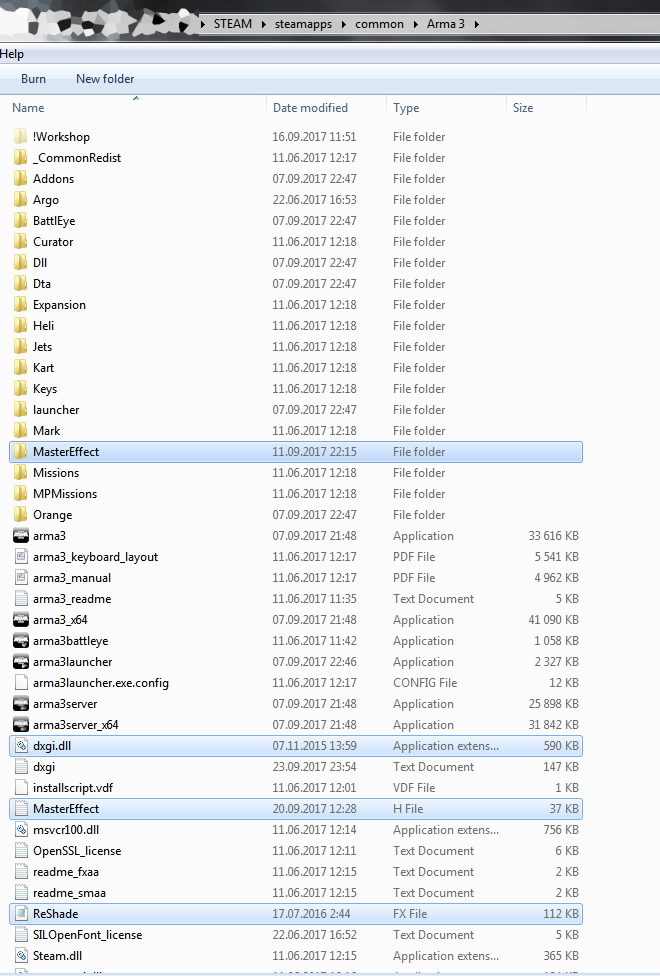Expand the arrow after Arma 3 in address bar
660x976 pixels.
476,24
